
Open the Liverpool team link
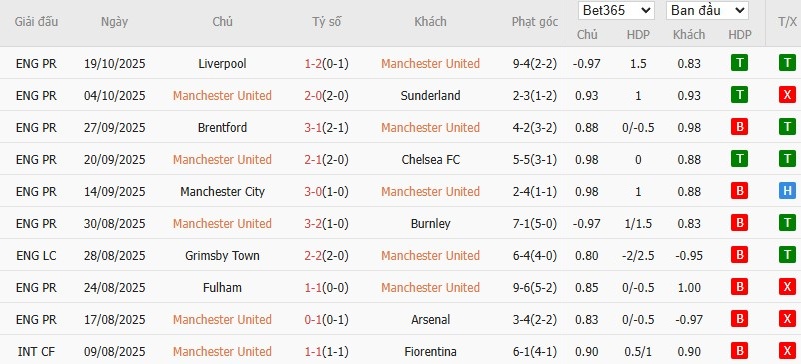click(222, 64)
